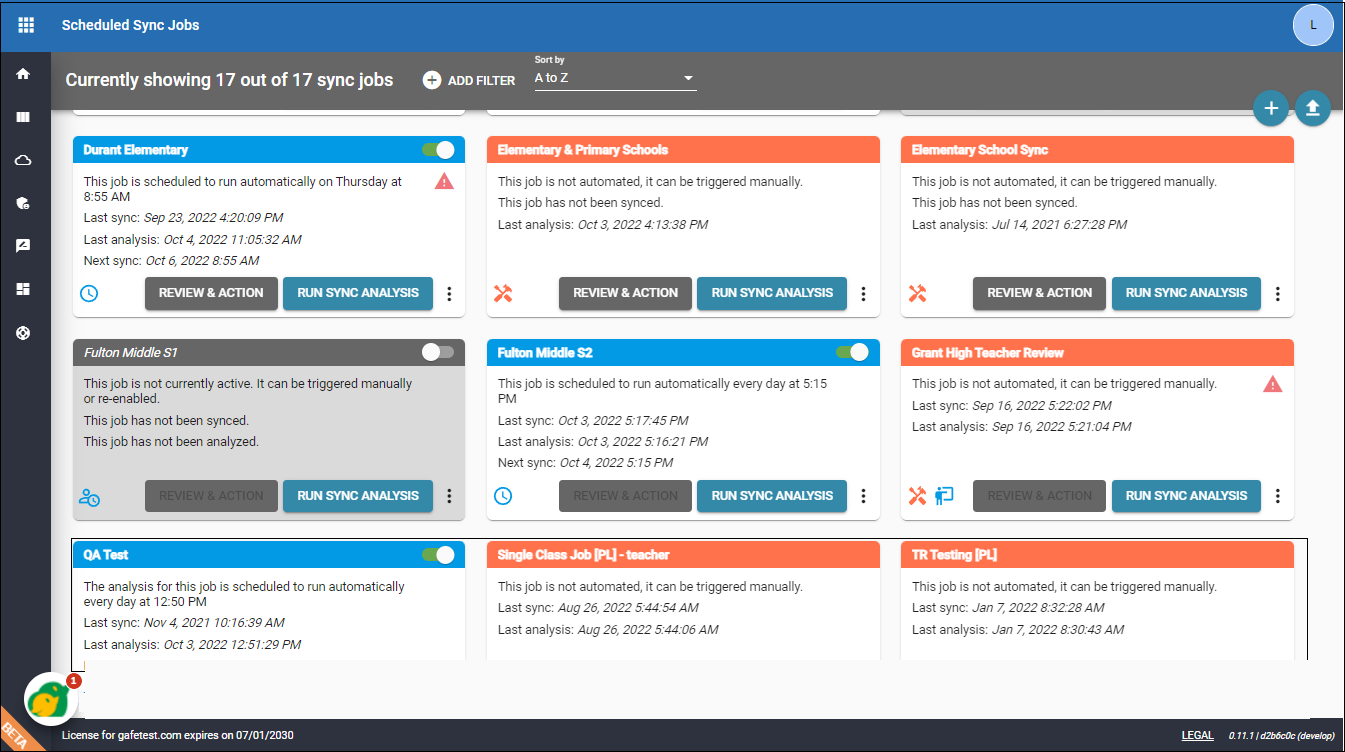This screenshot has width=1345, height=752.
Task: Open the cloud icon in sidebar
Action: point(23,160)
